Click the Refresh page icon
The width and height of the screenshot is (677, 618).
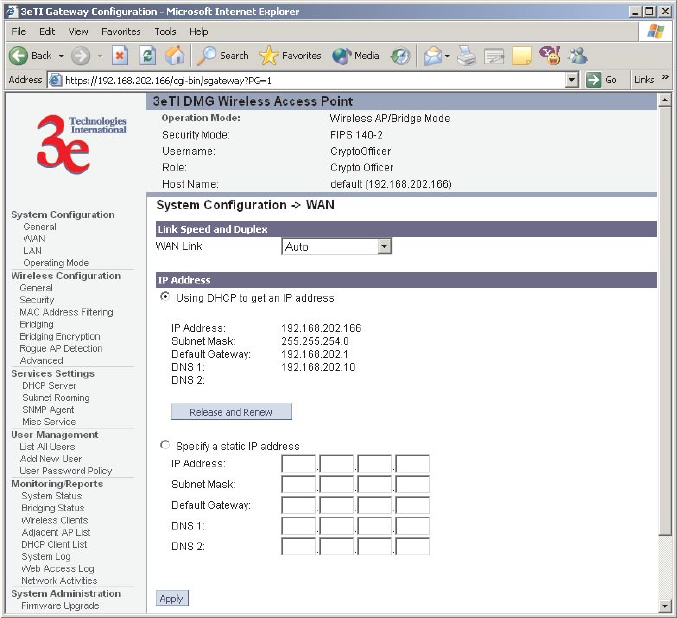[x=147, y=55]
